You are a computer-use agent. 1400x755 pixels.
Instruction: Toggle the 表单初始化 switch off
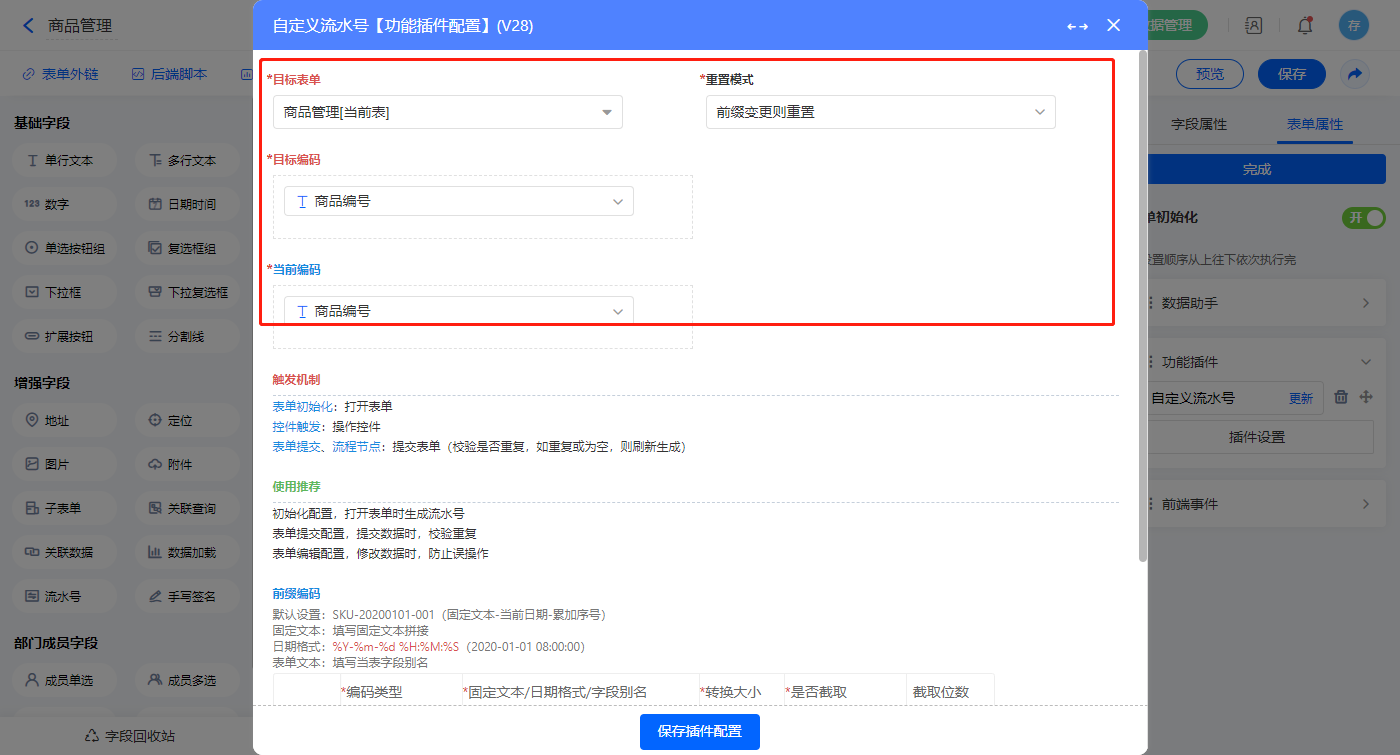pos(1364,218)
